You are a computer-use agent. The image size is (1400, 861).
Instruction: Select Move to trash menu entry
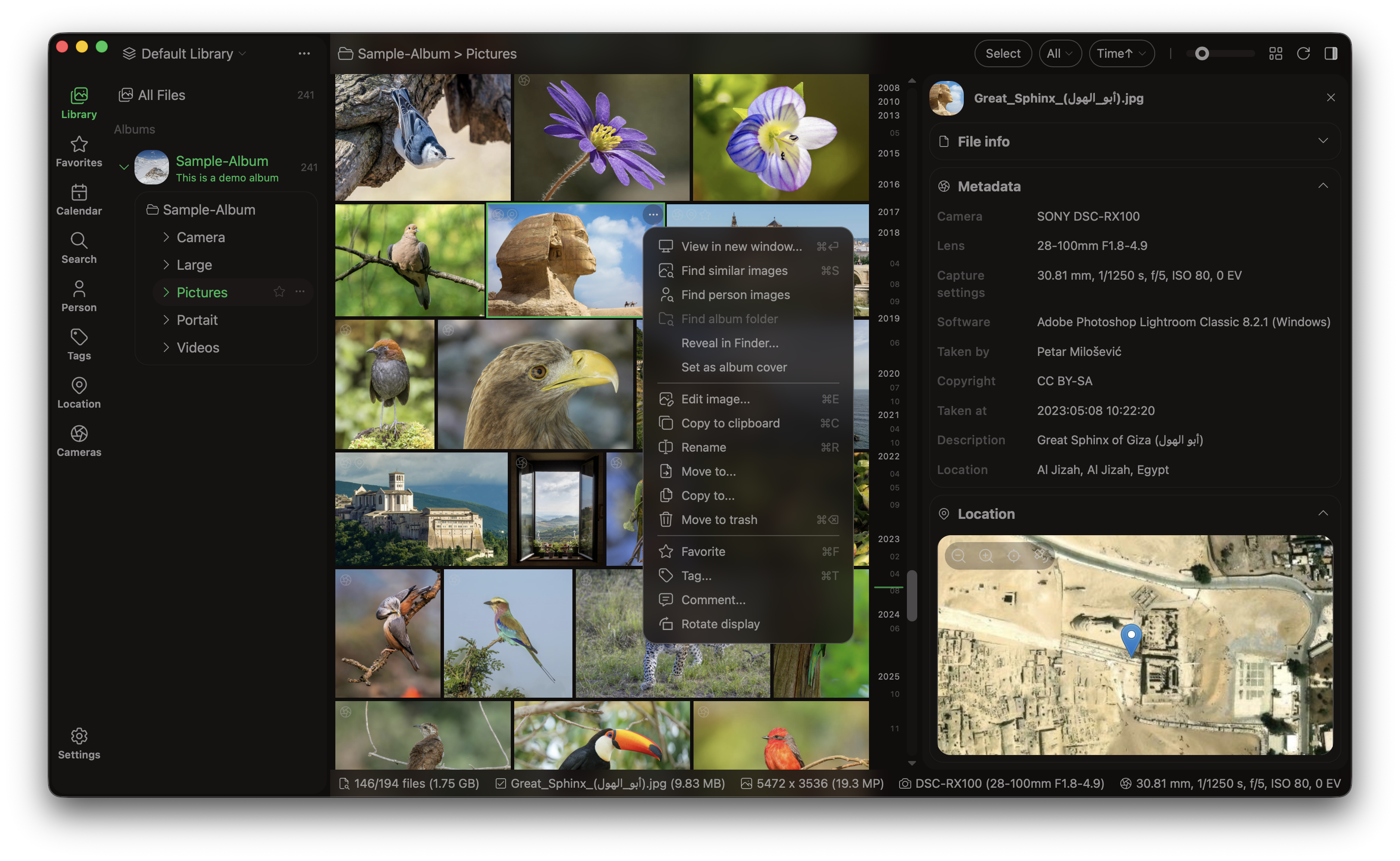[x=719, y=519]
